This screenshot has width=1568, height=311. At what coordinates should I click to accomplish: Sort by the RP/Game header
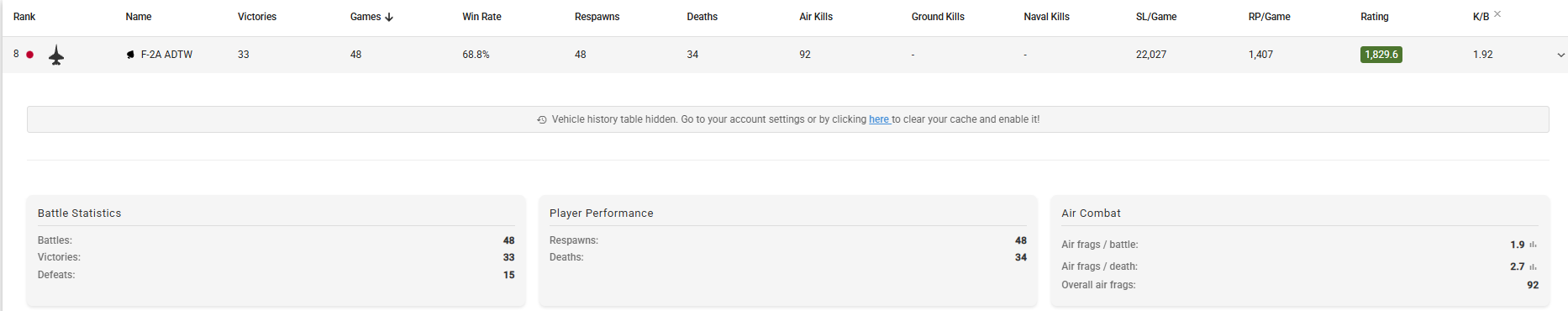pos(1269,17)
